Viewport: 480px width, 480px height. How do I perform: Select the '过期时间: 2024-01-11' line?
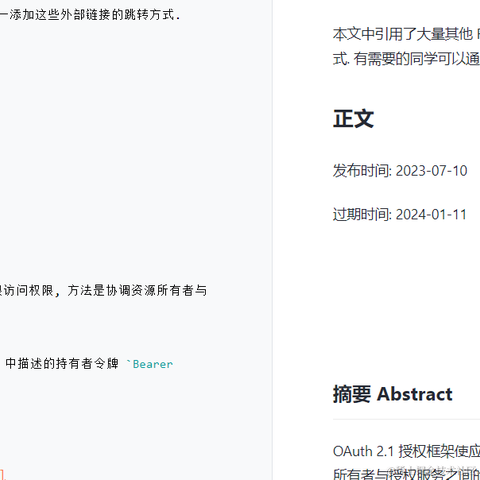point(400,214)
